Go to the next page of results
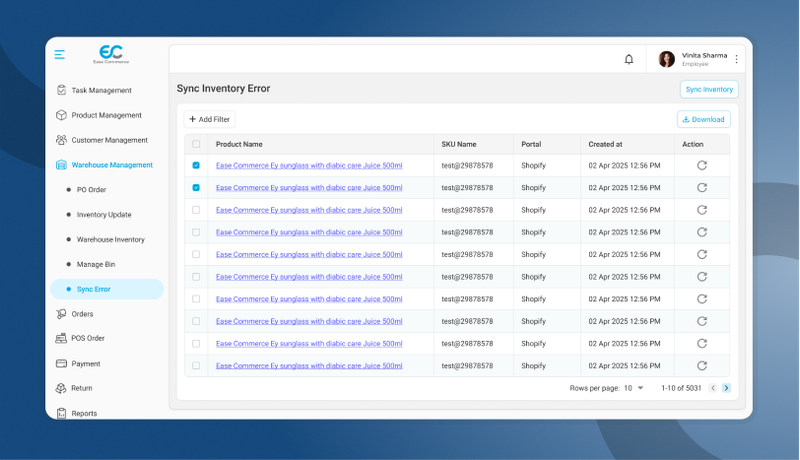800x460 pixels. tap(727, 388)
